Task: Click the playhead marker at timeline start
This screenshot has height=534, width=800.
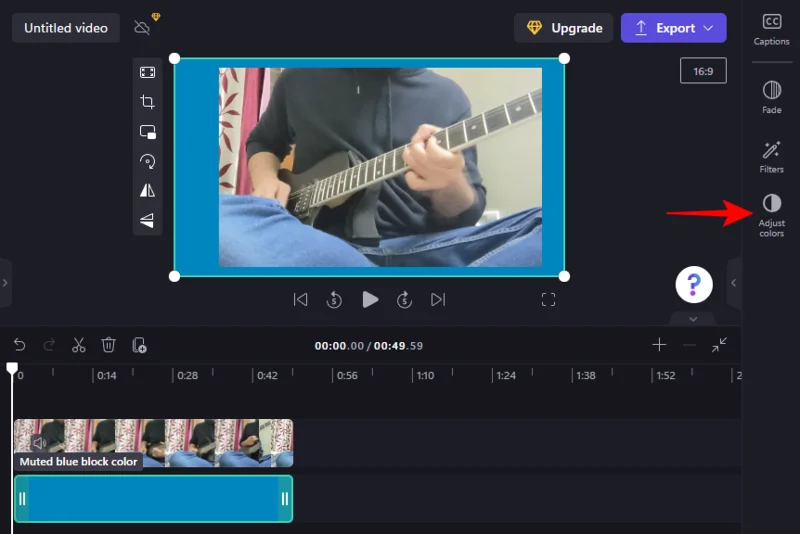Action: point(12,368)
